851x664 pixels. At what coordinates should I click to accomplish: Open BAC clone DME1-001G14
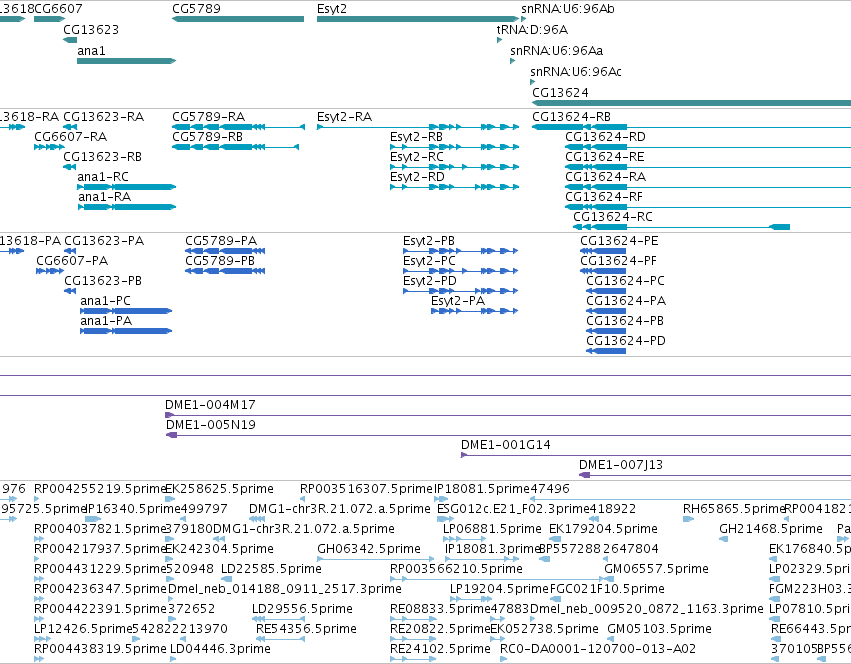[505, 445]
